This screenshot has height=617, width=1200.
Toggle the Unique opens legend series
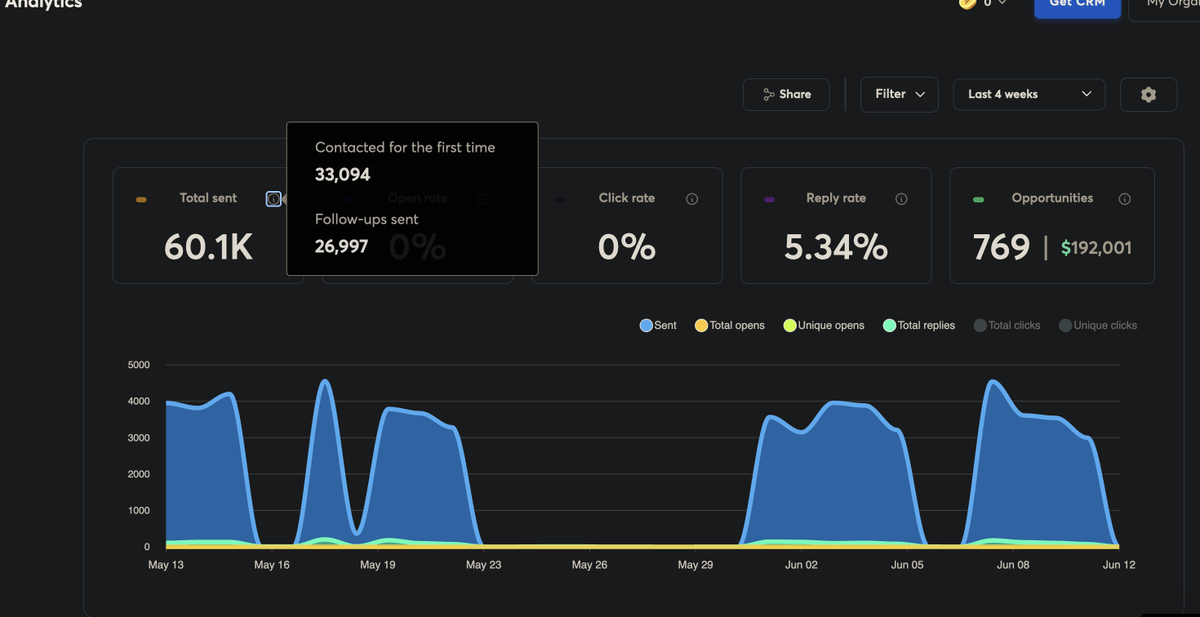click(x=824, y=325)
